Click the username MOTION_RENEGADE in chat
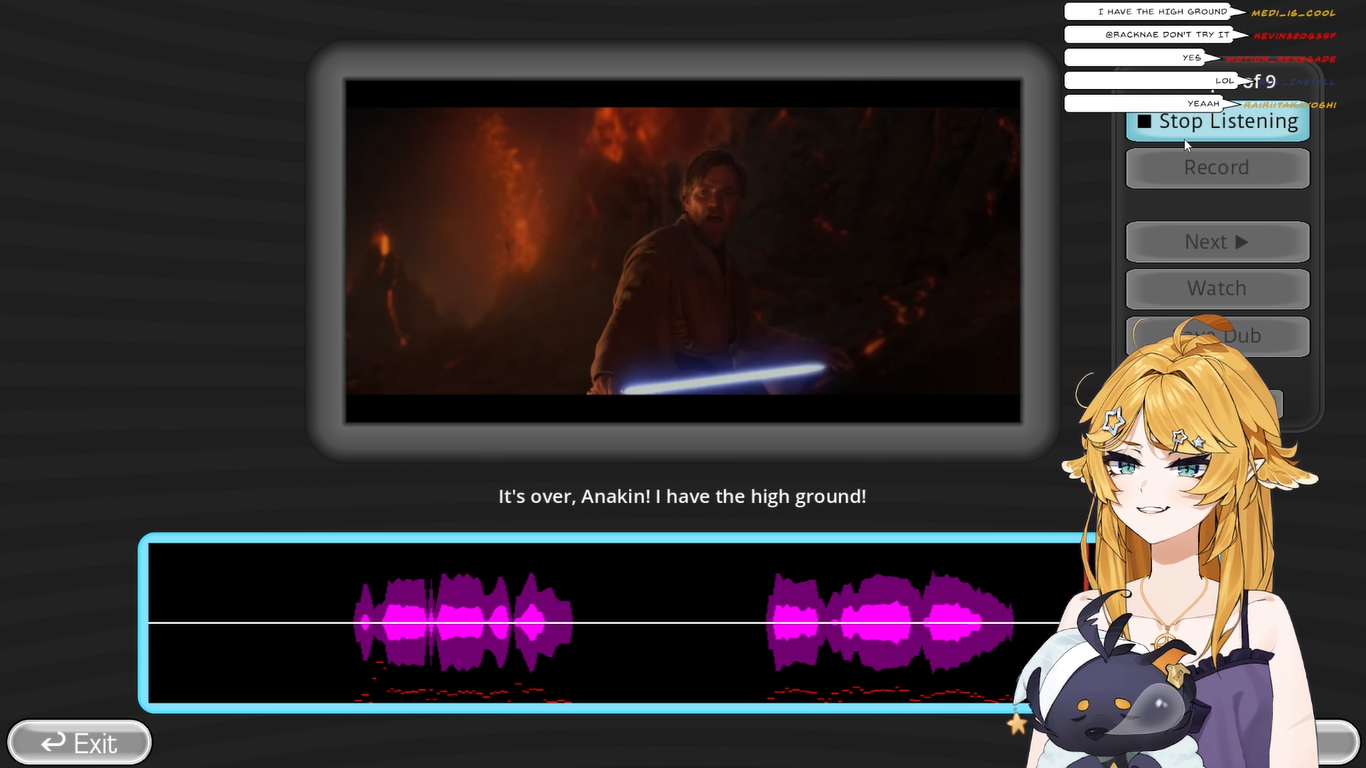Screen dimensions: 1366x768 [1281, 59]
